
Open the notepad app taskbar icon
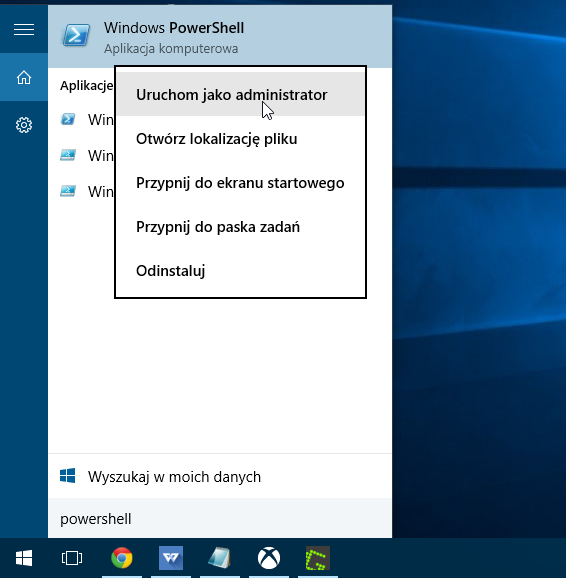point(220,558)
